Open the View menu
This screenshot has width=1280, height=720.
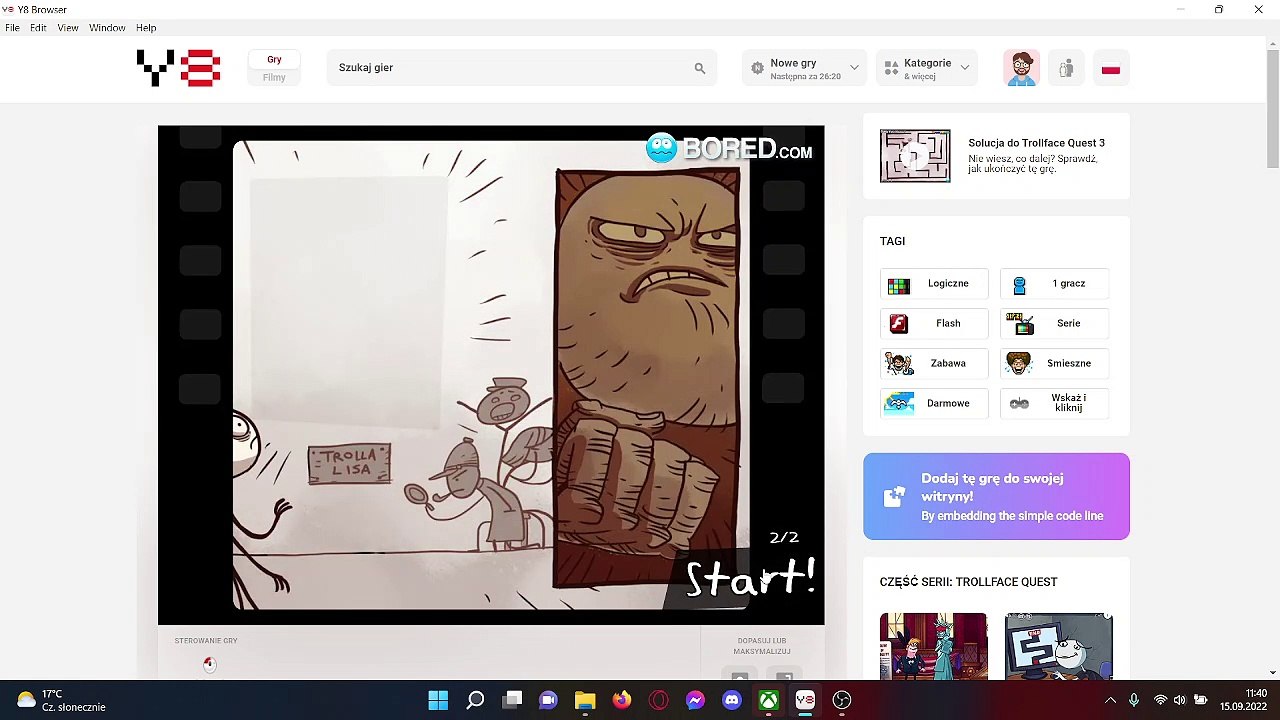tap(68, 28)
